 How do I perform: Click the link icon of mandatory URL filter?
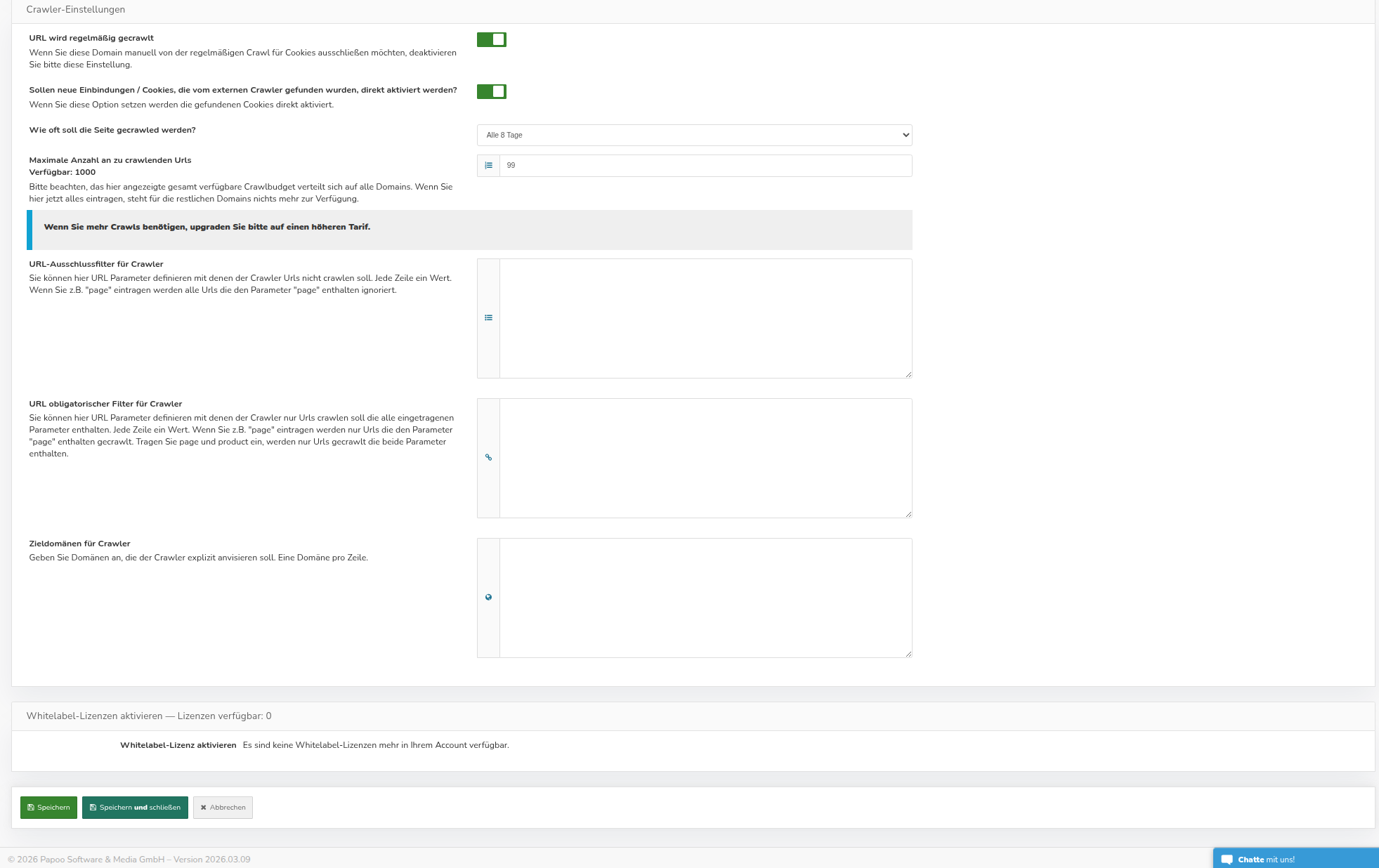pyautogui.click(x=488, y=458)
